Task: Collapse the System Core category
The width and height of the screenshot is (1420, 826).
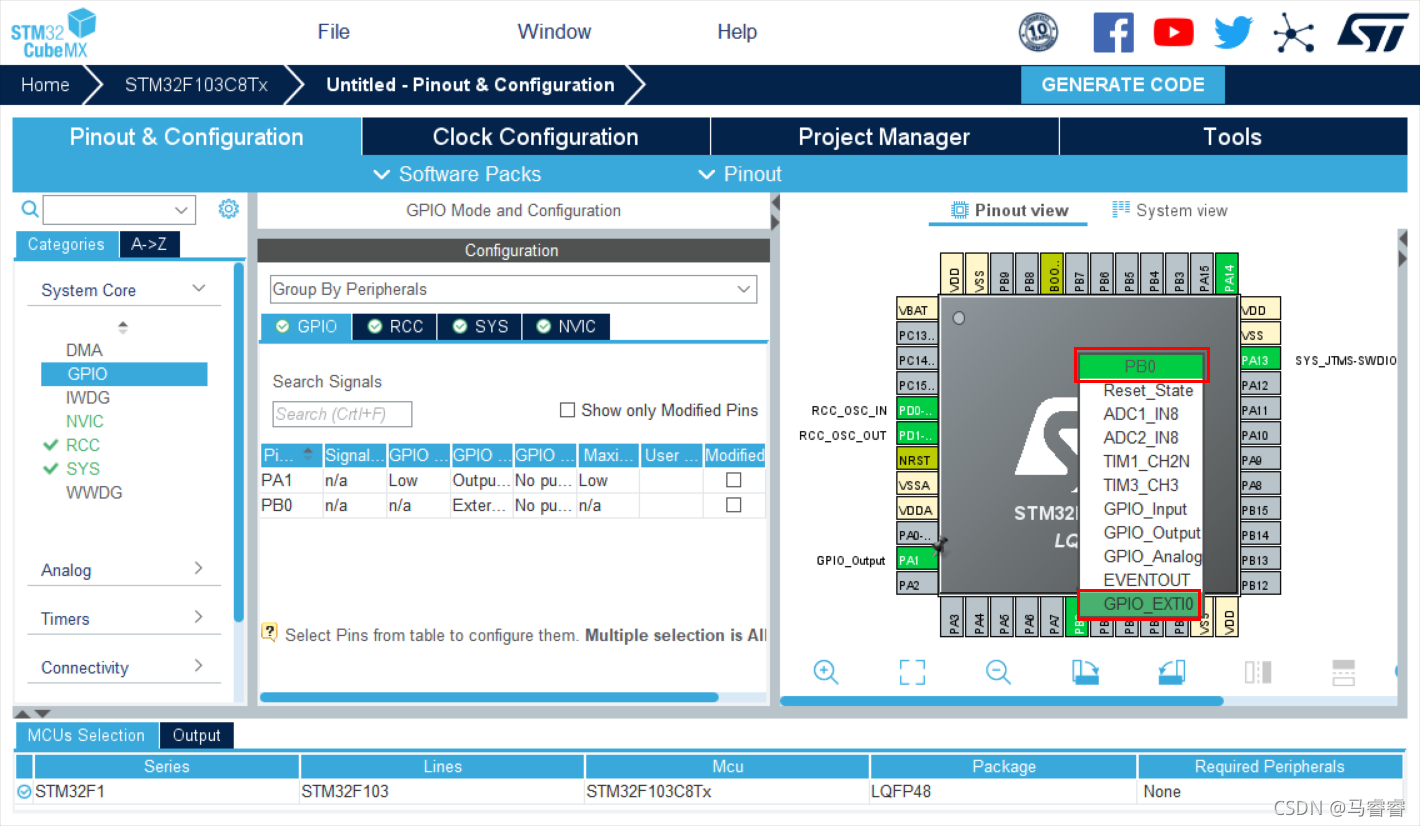Action: click(200, 289)
